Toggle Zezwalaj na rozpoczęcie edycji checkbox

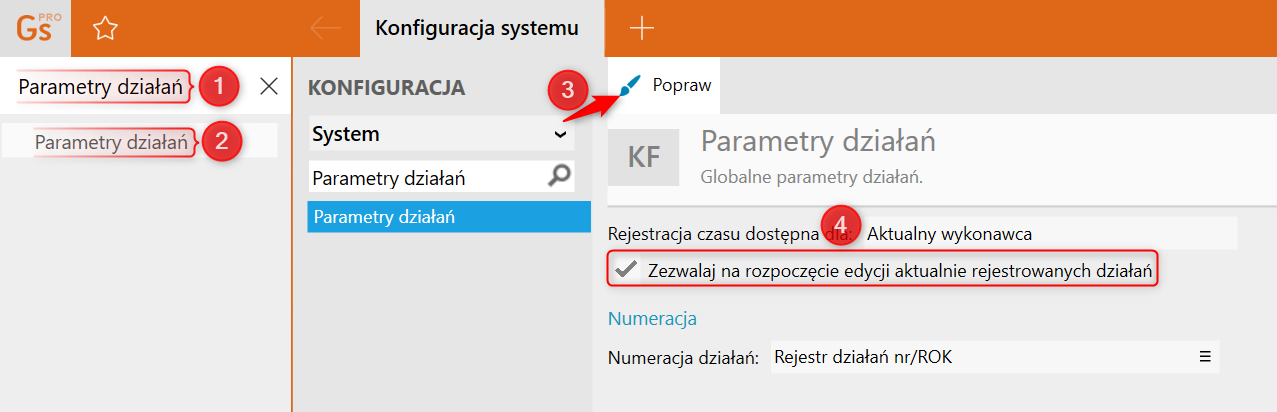[626, 269]
